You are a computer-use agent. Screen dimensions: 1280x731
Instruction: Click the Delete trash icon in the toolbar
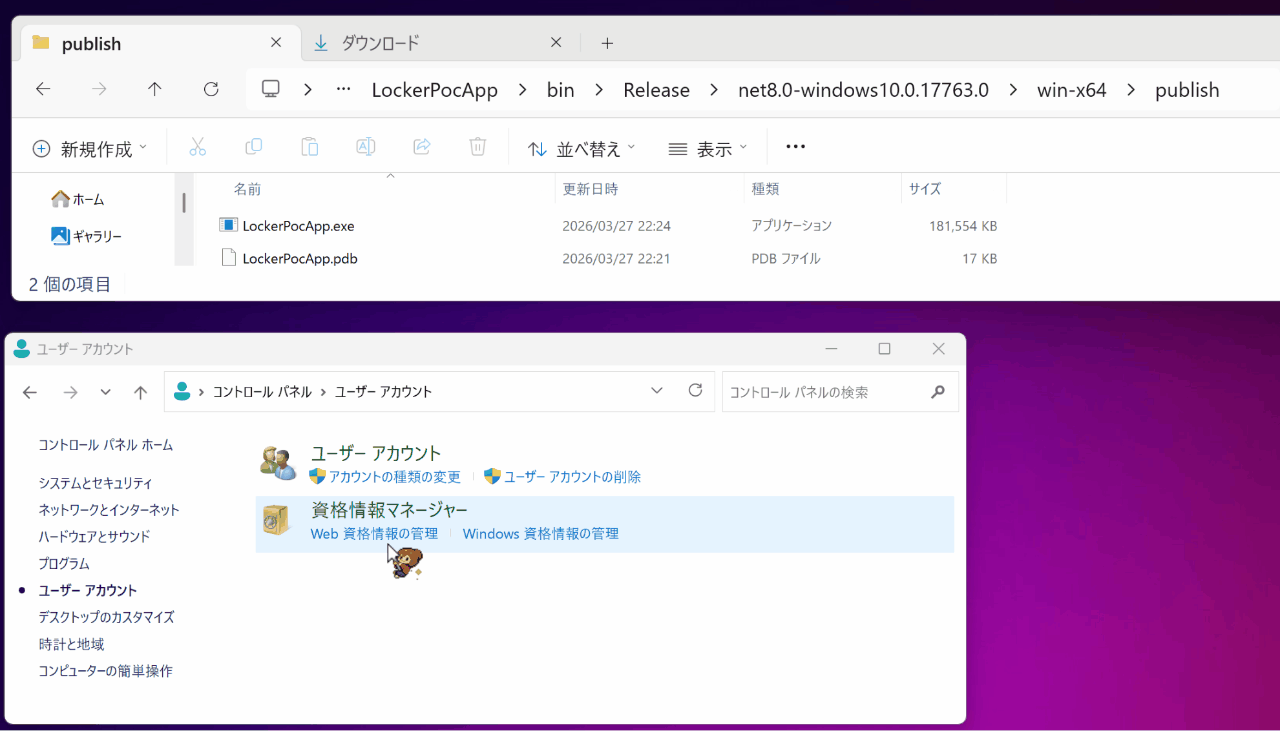(477, 146)
